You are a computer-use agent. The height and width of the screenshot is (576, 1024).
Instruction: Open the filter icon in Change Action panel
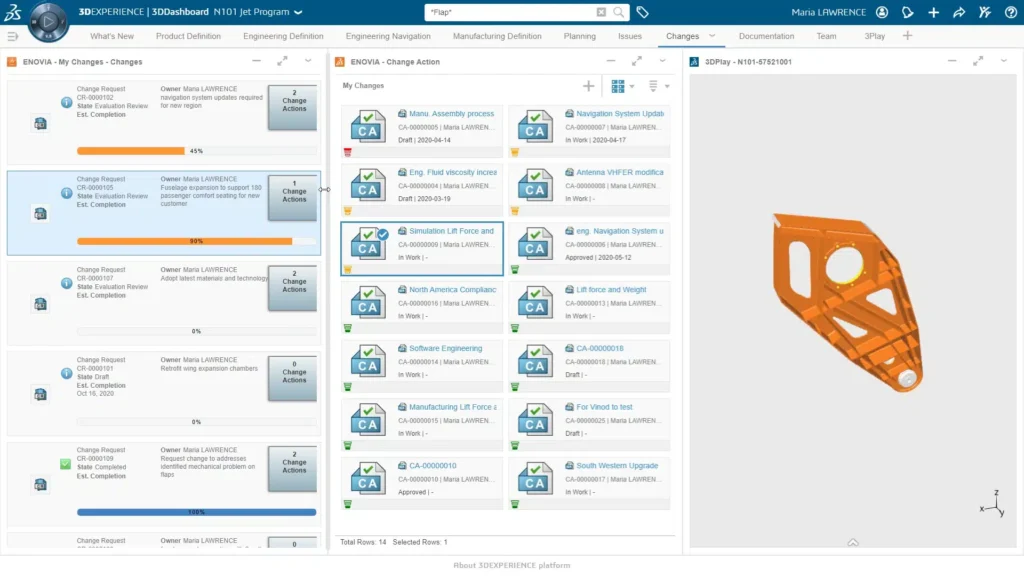655,86
